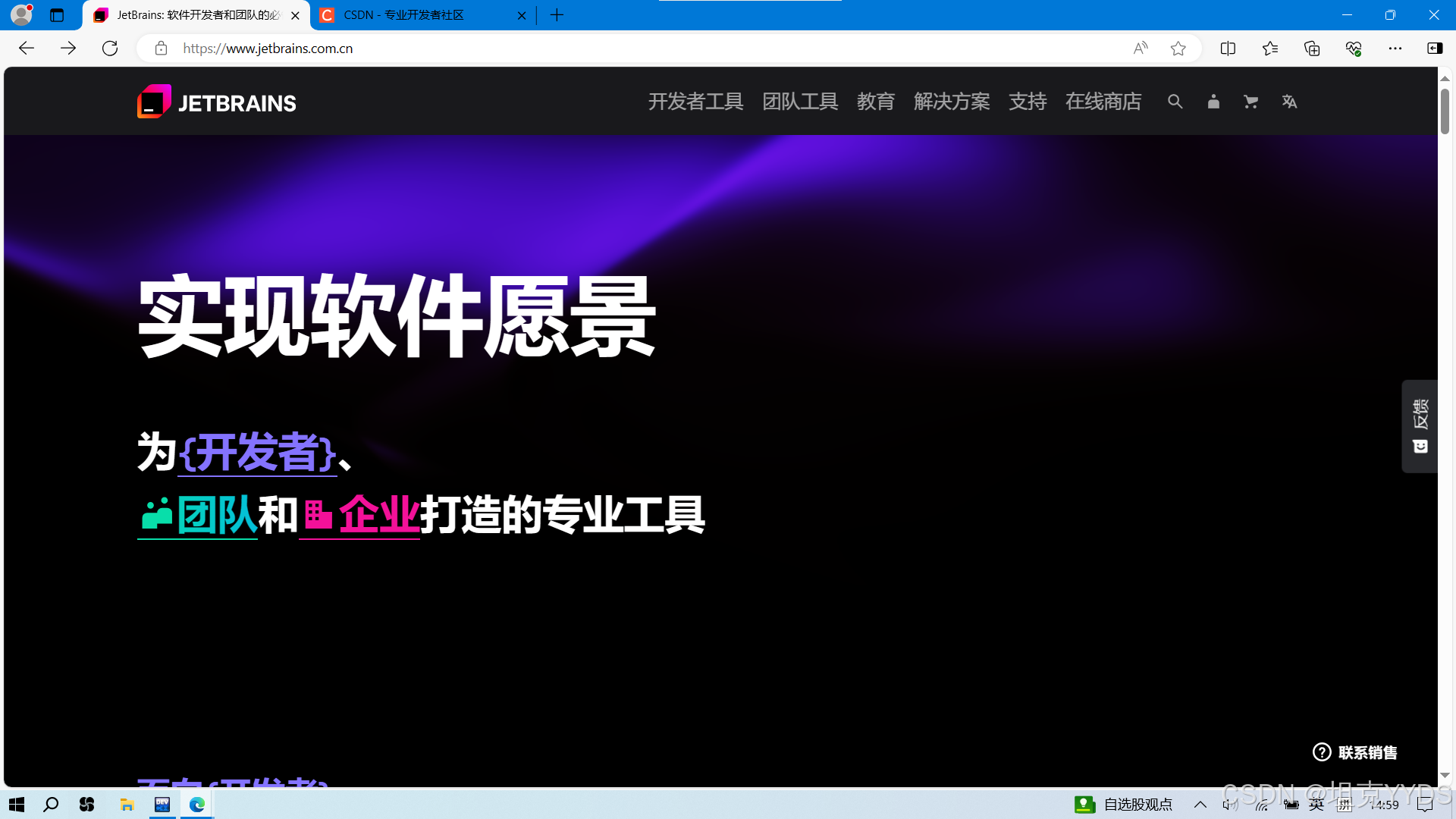Open the Favorites list icon
The height and width of the screenshot is (819, 1456).
pyautogui.click(x=1270, y=49)
